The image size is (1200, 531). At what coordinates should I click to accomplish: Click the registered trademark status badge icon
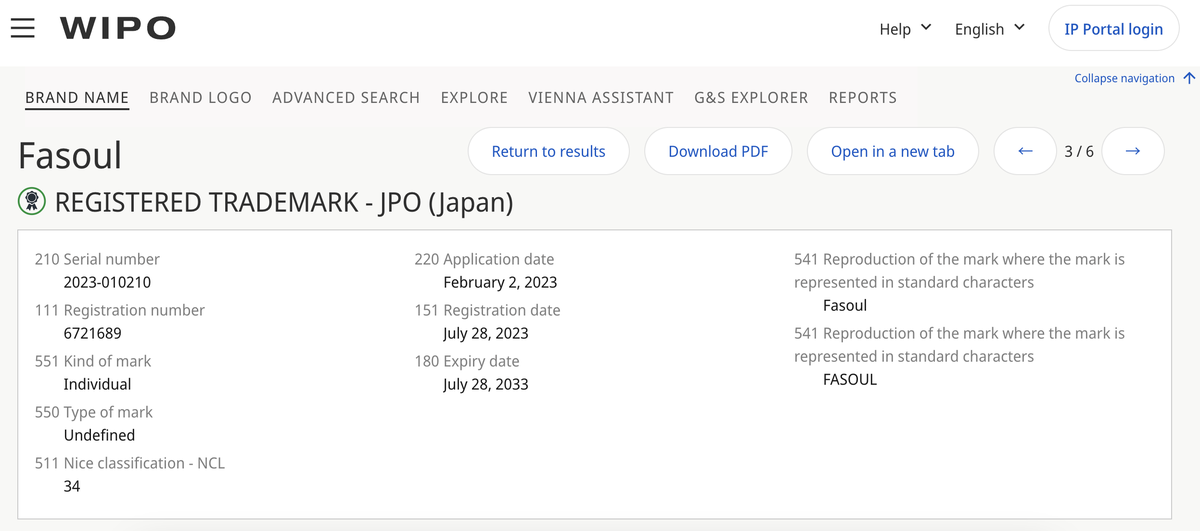pyautogui.click(x=32, y=202)
